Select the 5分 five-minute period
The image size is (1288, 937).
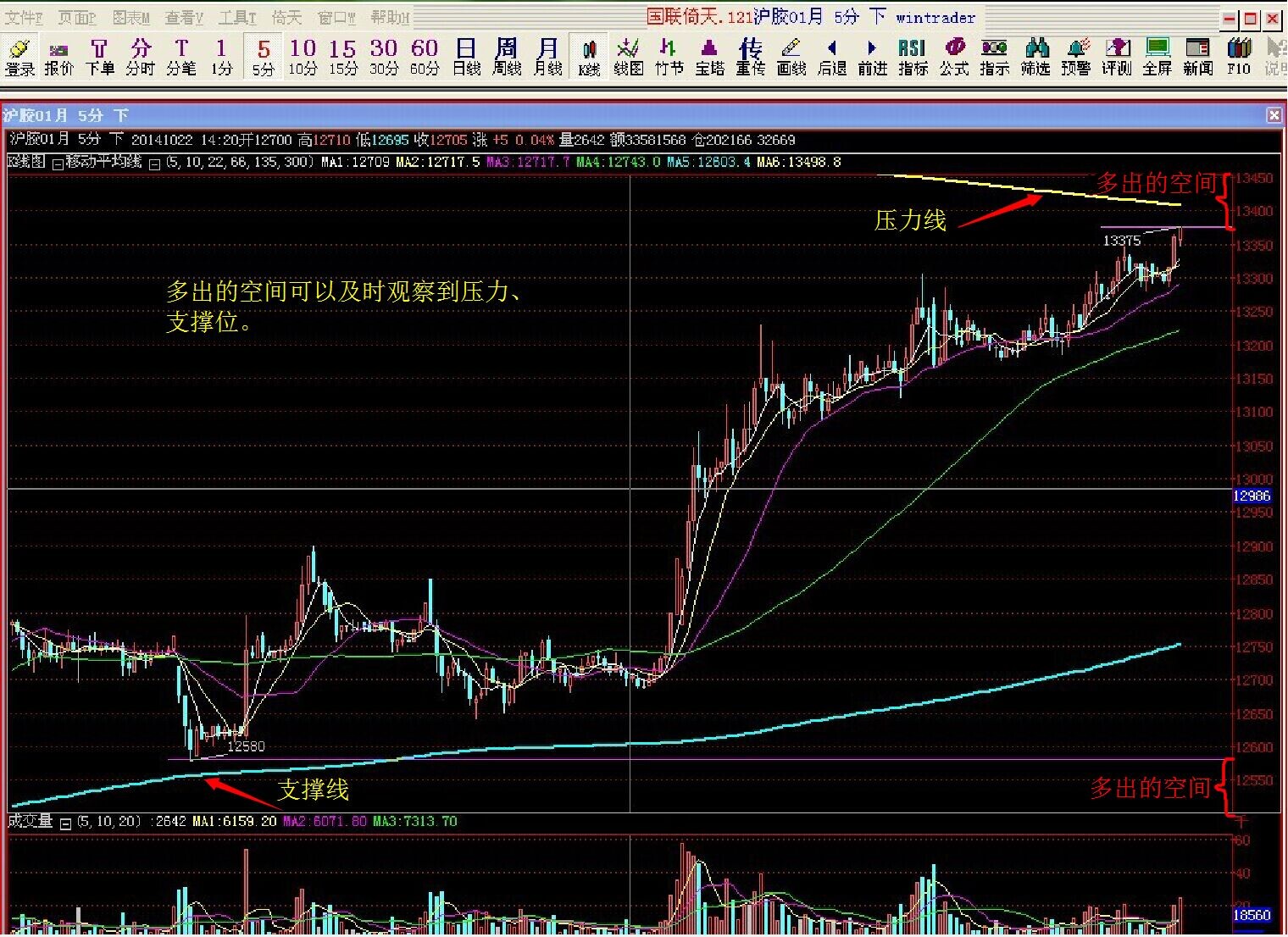tap(264, 57)
